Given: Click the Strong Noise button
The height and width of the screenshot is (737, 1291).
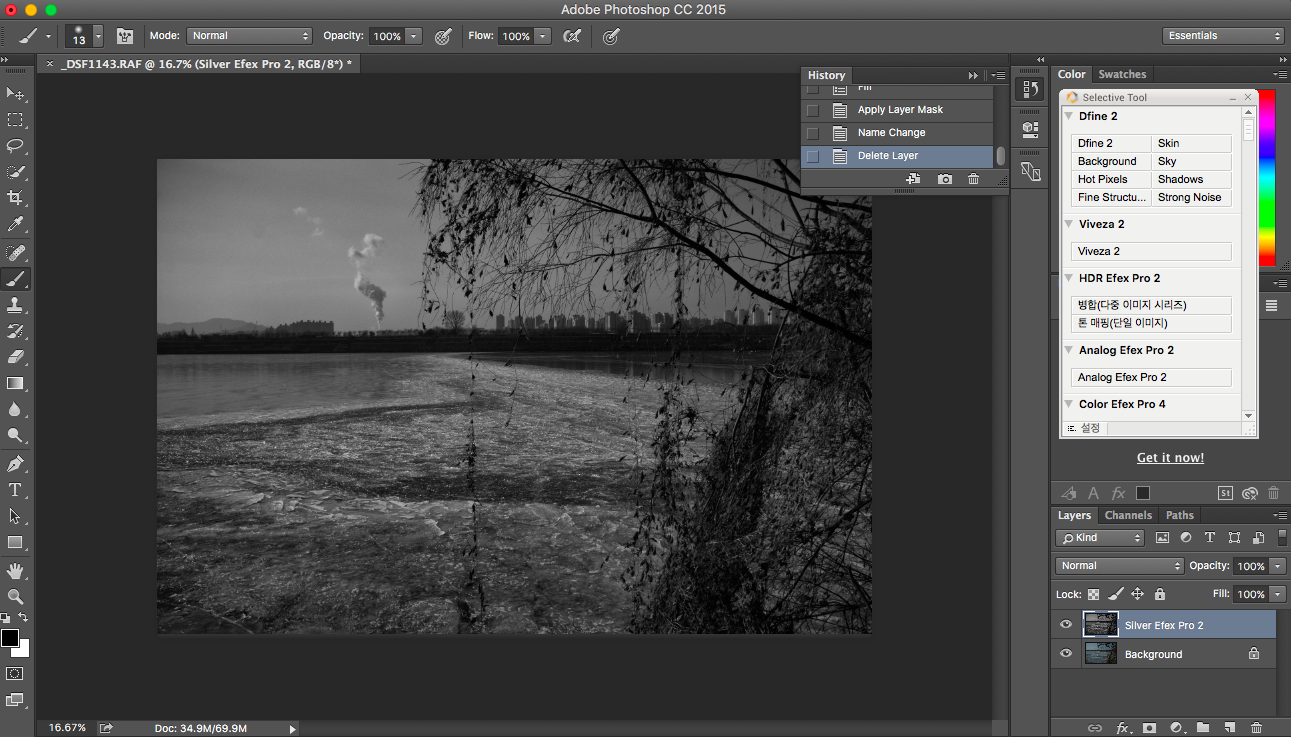Looking at the screenshot, I should click(1191, 197).
